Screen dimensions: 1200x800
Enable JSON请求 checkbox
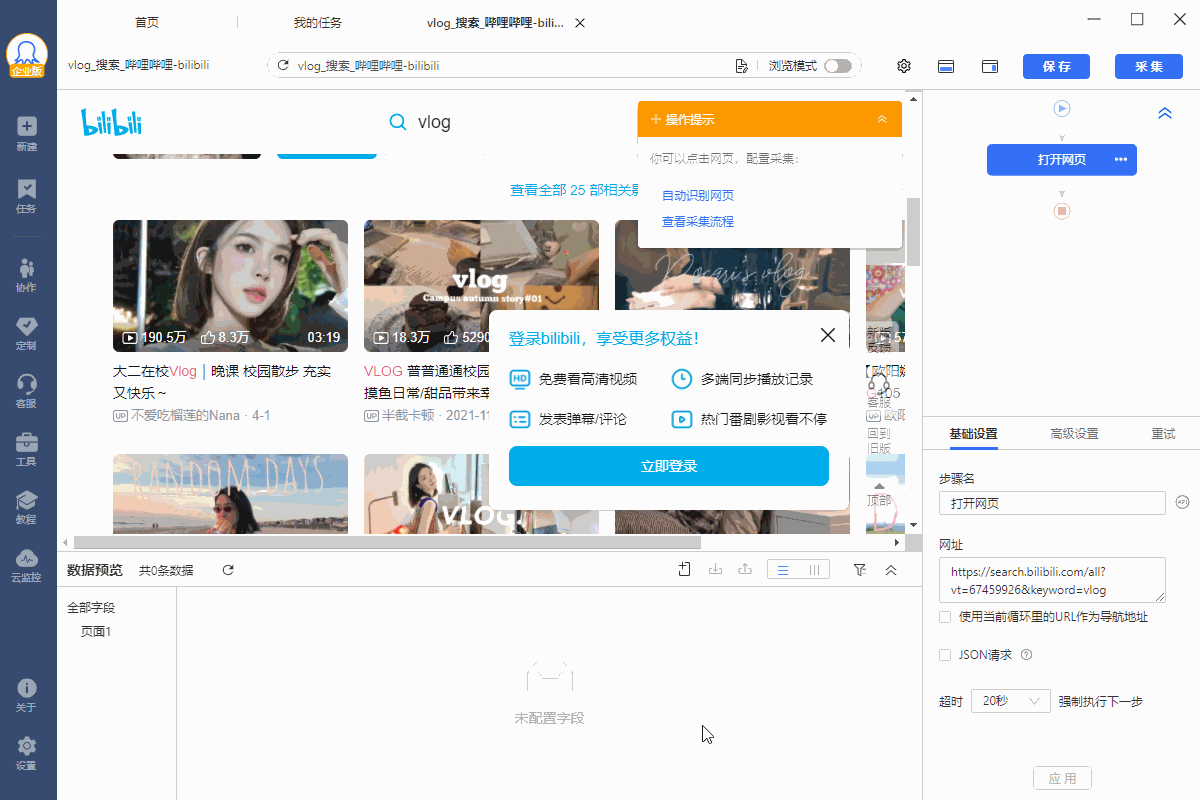coord(945,655)
